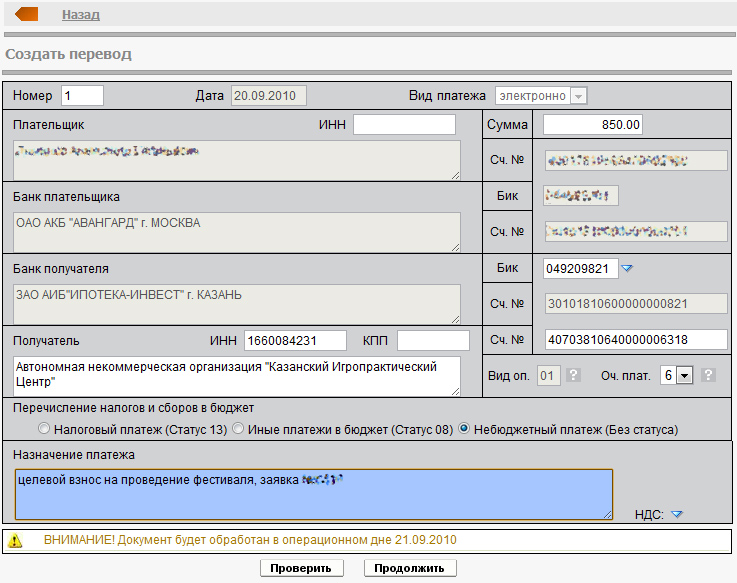Click the yellow warning icon
Screen dimensions: 737x583
[x=15, y=540]
